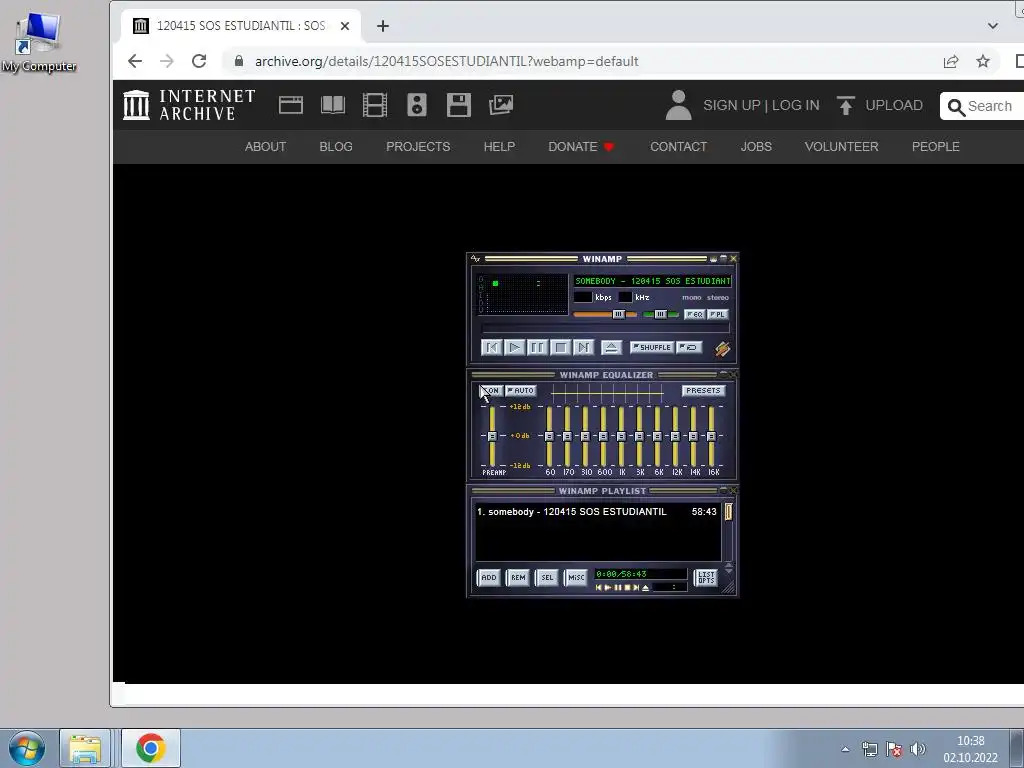This screenshot has width=1024, height=768.
Task: Toggle the PL playlist window button
Action: point(718,314)
